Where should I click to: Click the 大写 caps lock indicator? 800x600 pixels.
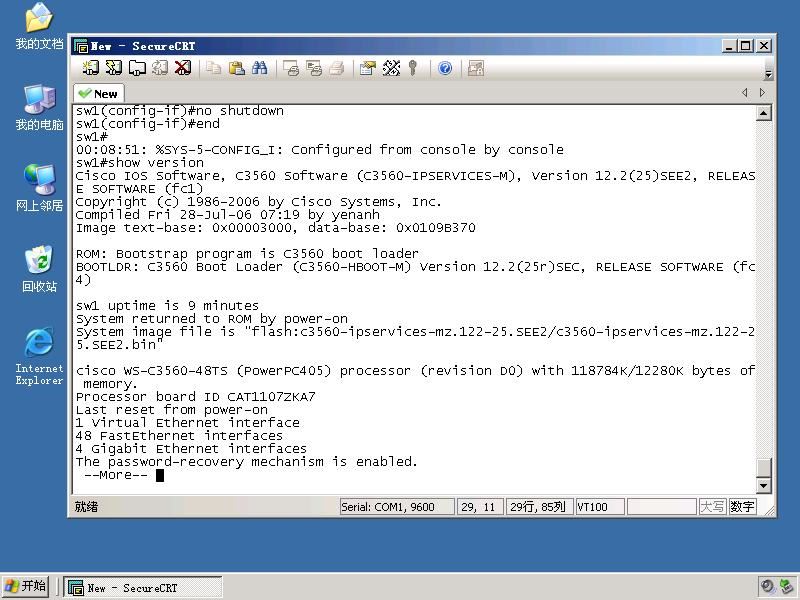coord(712,507)
